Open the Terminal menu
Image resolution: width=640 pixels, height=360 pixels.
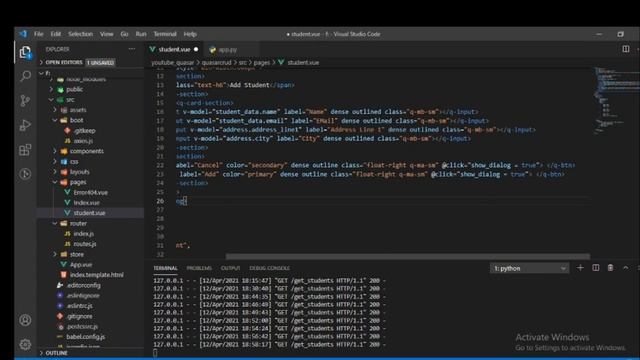coord(165,34)
